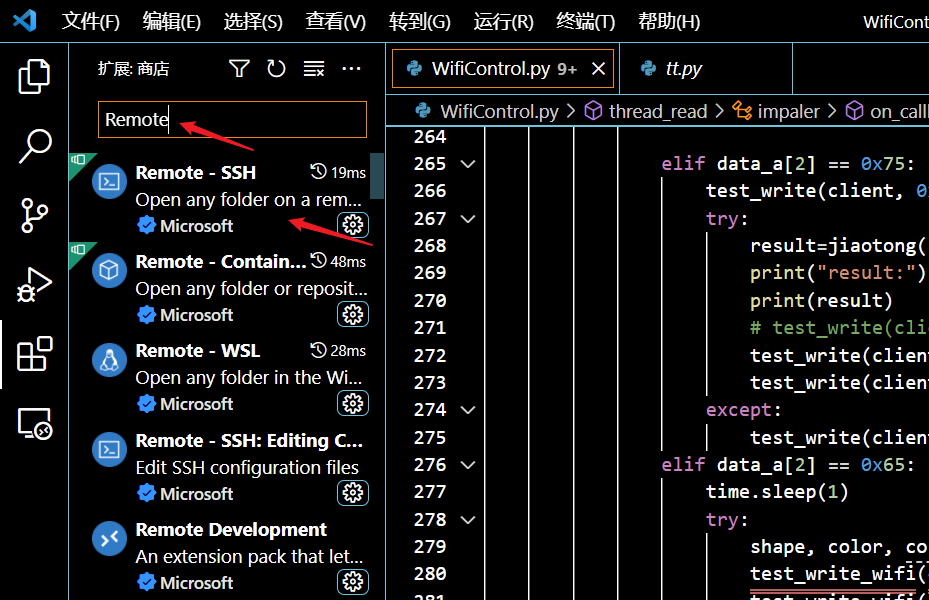Click the 'time.sleep(1)' code line
The height and width of the screenshot is (600, 929).
coord(777,492)
